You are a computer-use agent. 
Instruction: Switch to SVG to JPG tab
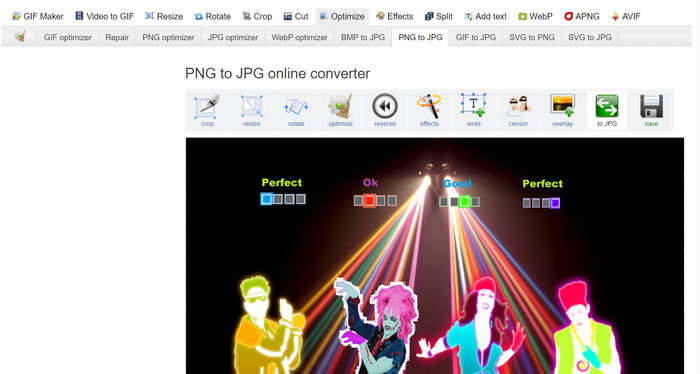590,37
